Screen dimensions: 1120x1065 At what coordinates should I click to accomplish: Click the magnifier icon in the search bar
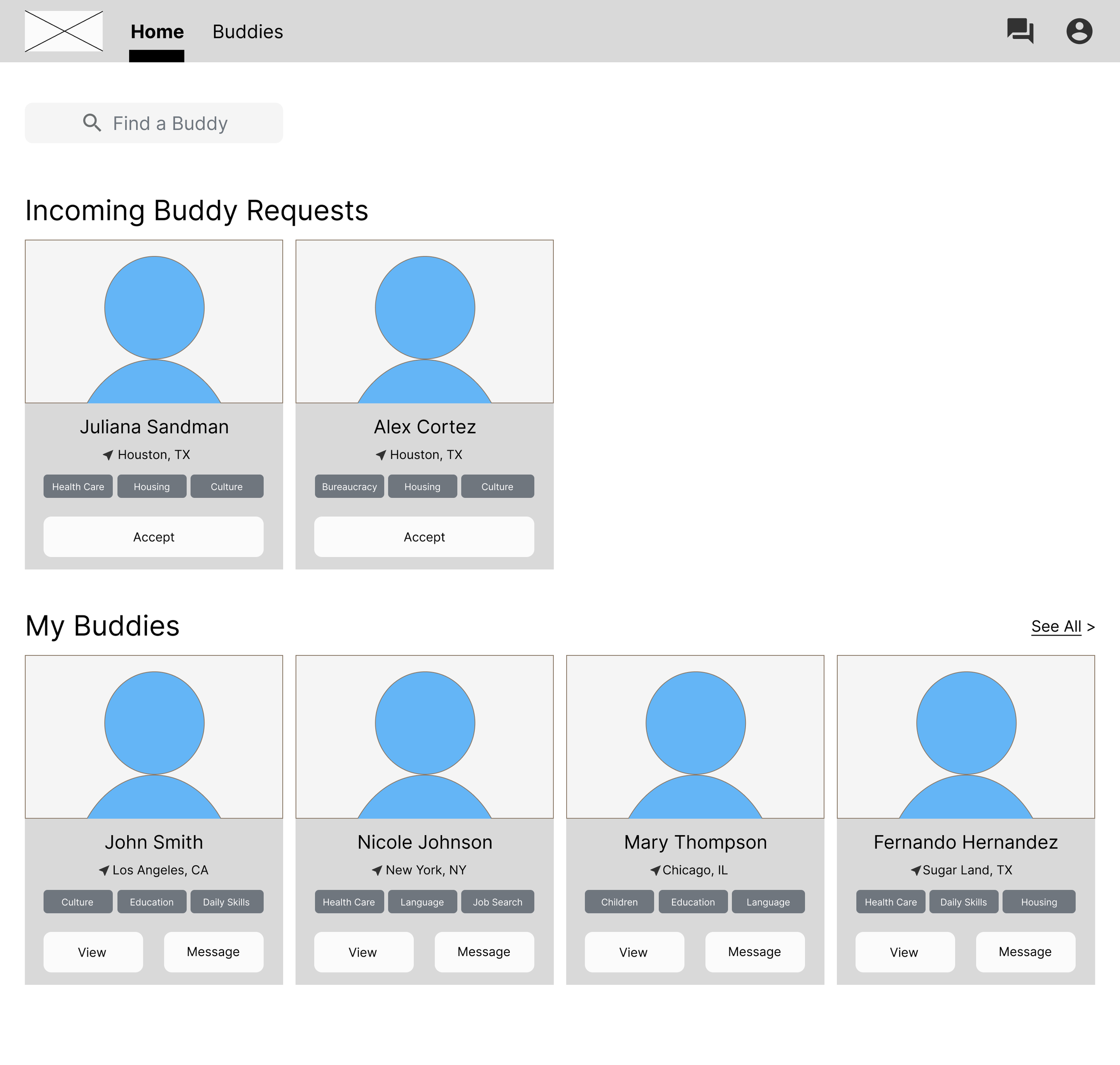(x=92, y=123)
